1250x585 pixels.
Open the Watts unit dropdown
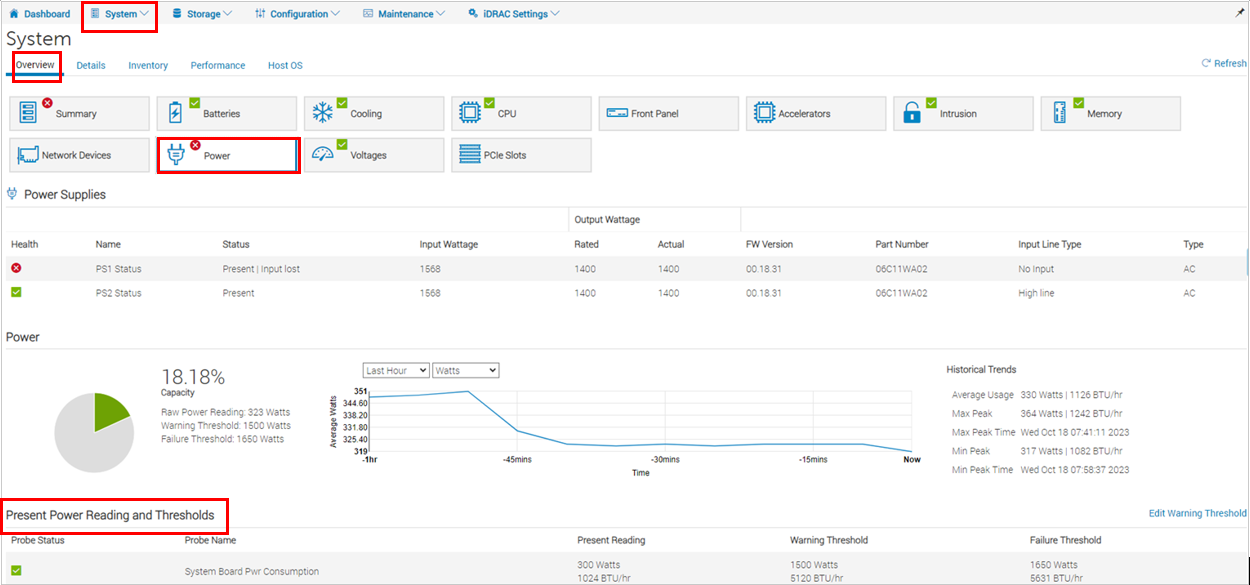(x=465, y=370)
